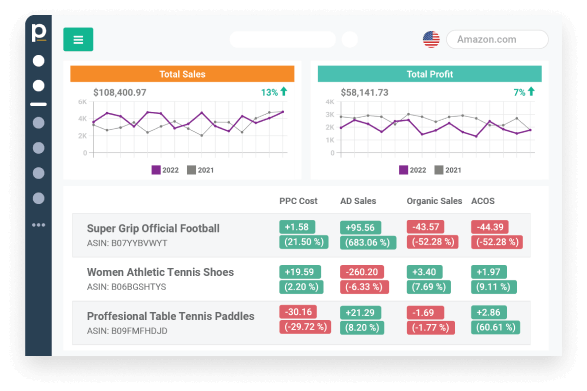Click the +21.29 AD Sales badge

tap(360, 313)
